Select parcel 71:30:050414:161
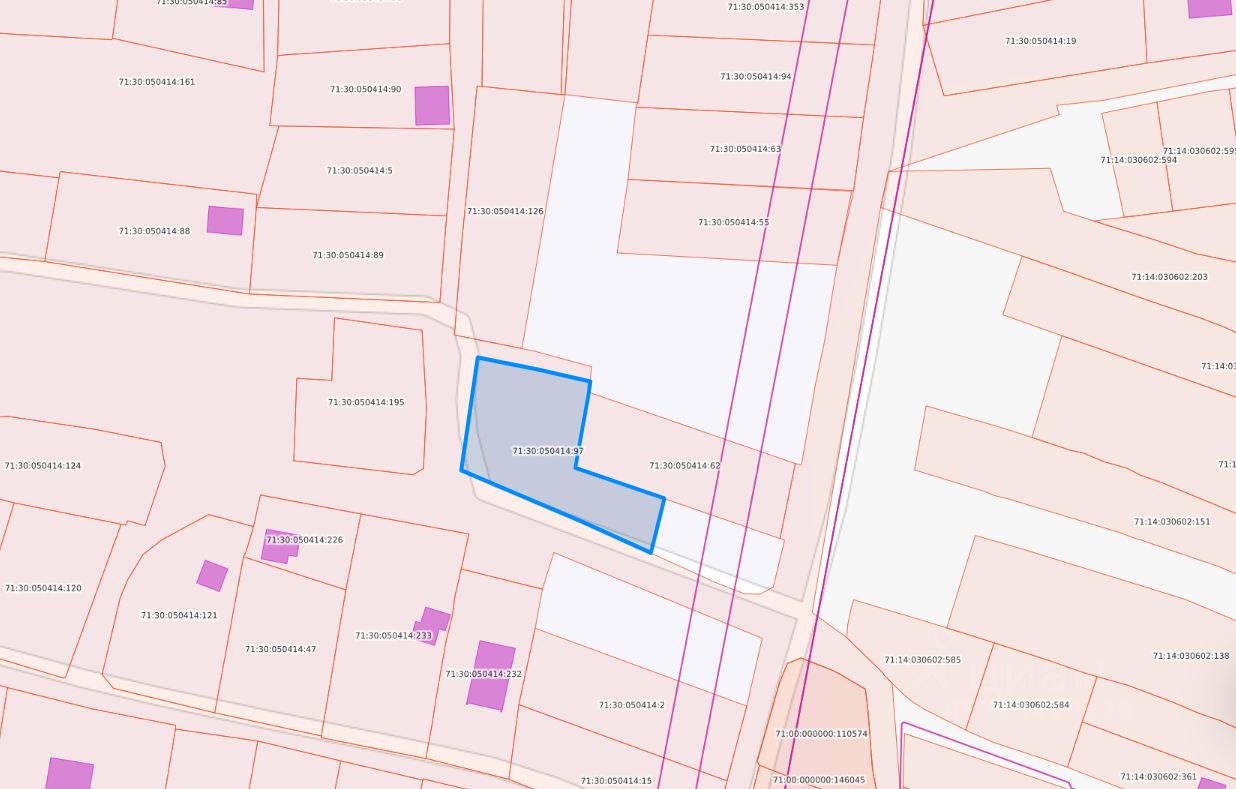 point(156,82)
